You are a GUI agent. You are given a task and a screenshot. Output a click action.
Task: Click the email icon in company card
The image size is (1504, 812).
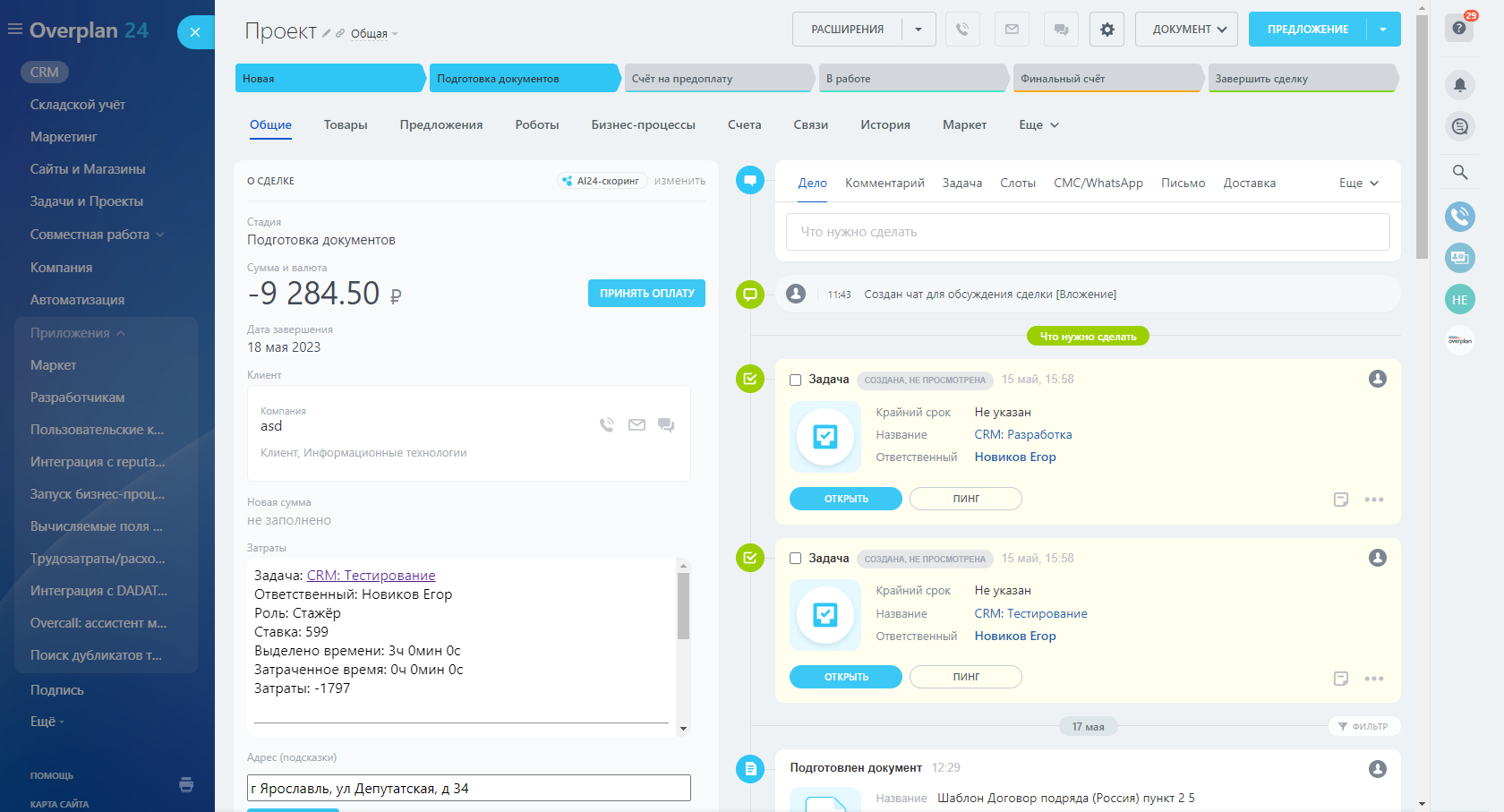637,425
